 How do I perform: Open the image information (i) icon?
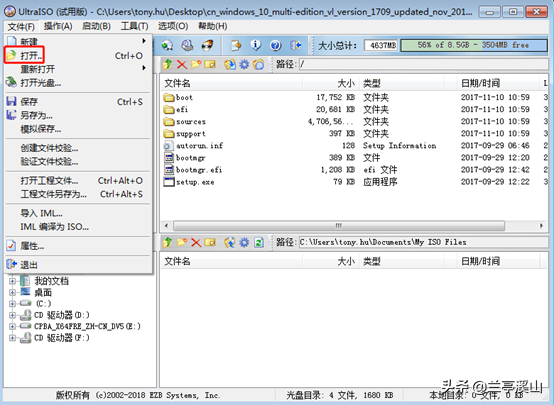pos(256,45)
